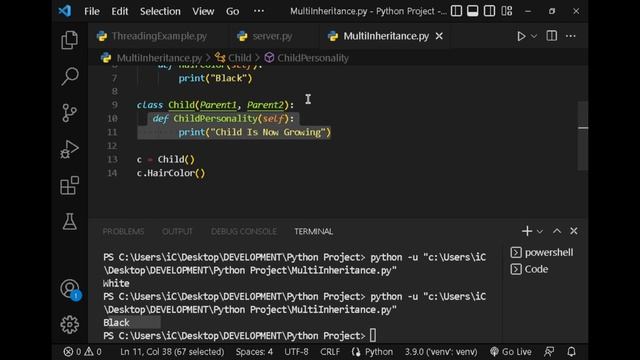Open the Manage gear settings icon
640x360 pixels.
pyautogui.click(x=69, y=325)
